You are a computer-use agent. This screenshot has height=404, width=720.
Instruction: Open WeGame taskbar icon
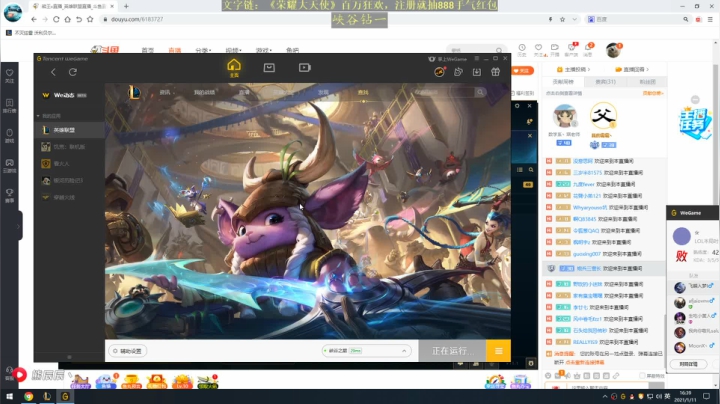click(x=65, y=396)
